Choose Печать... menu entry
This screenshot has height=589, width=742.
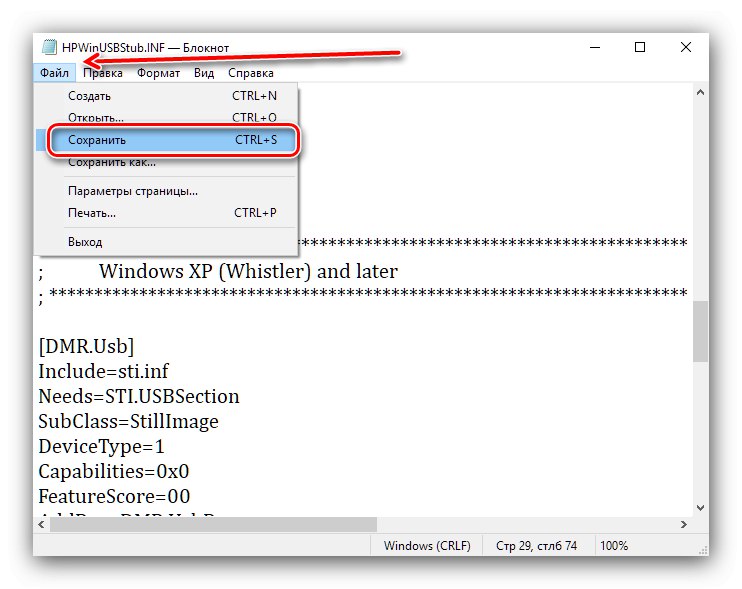coord(167,213)
